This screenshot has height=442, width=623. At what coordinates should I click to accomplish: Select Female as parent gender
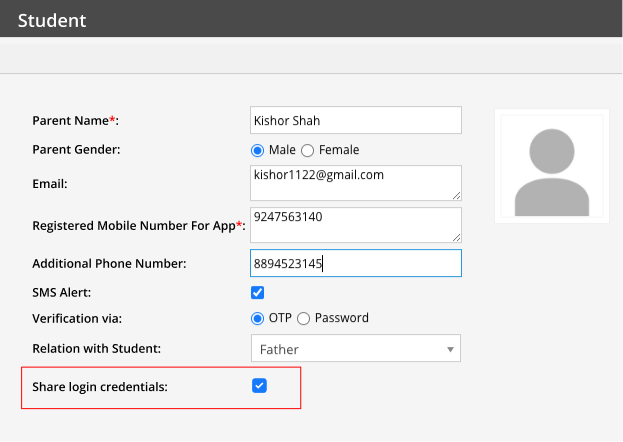point(308,150)
